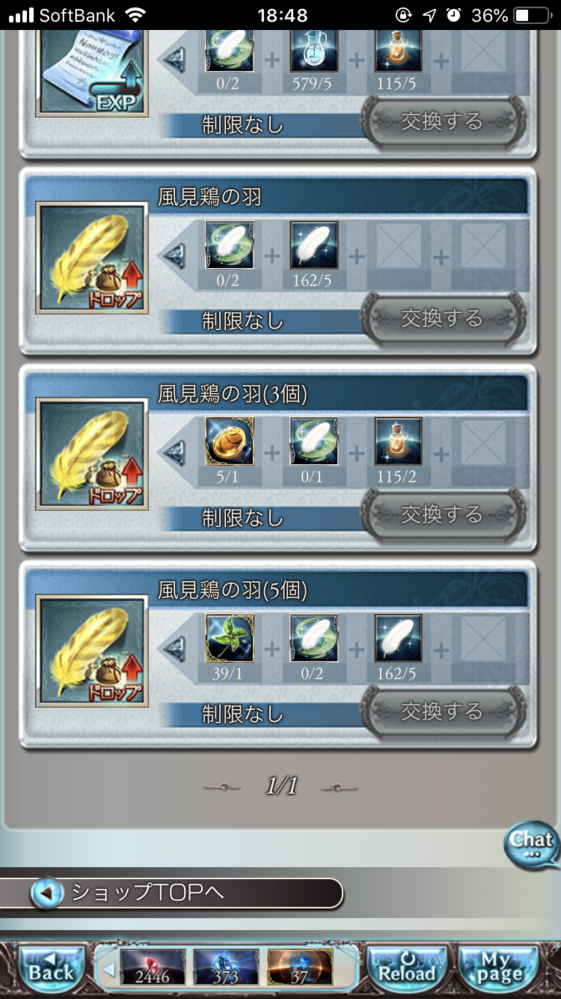Open the EXP scroll item icon

coord(92,72)
